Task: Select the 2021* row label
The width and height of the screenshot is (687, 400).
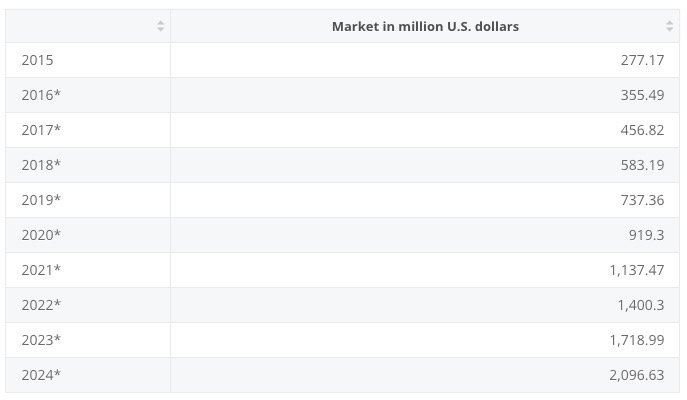Action: (x=41, y=270)
